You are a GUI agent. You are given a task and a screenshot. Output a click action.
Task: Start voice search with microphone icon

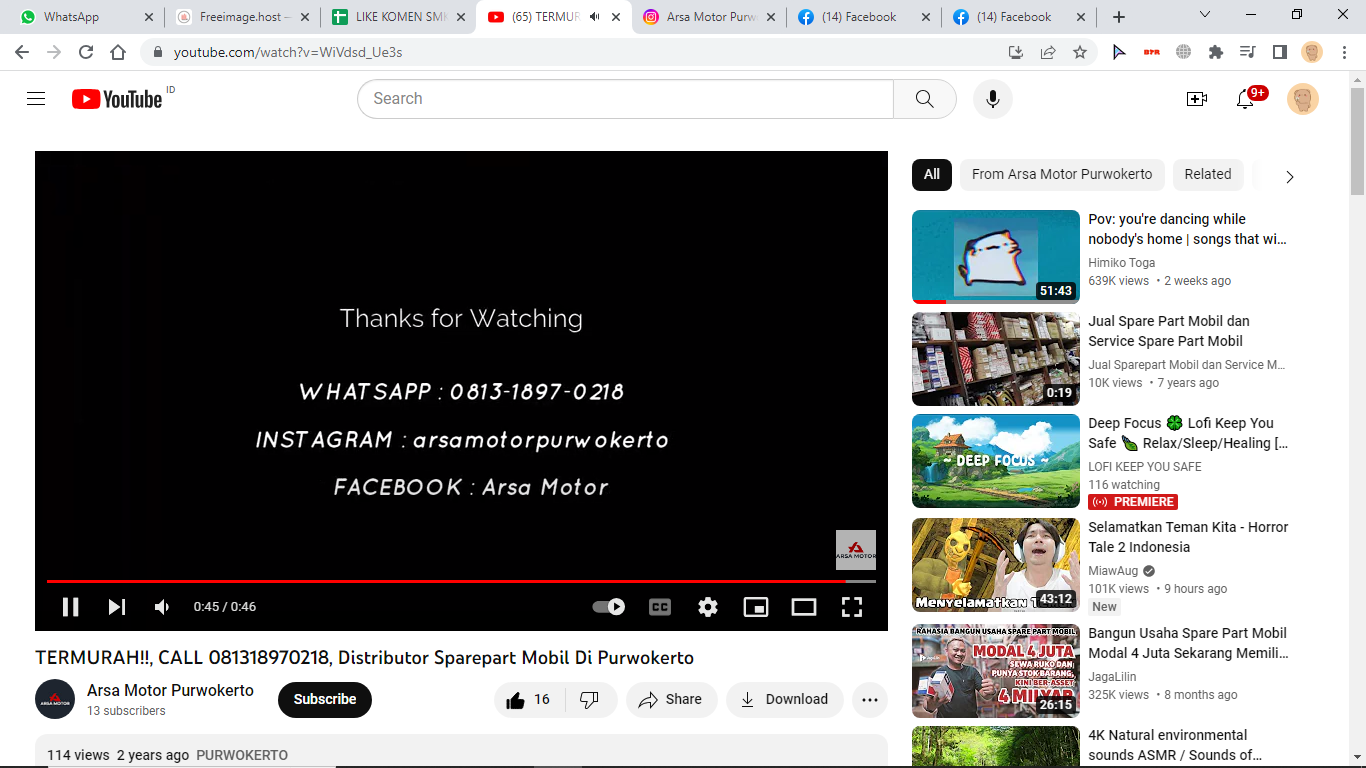993,99
